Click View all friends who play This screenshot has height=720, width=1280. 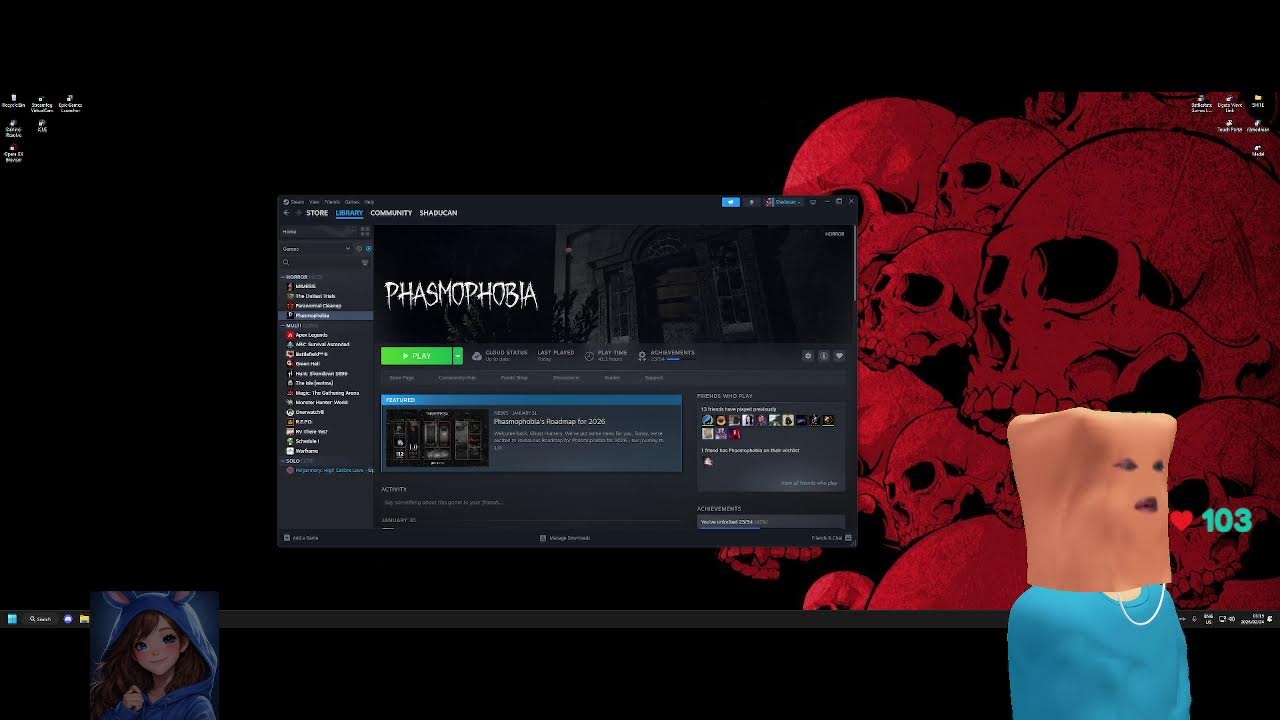pos(809,483)
